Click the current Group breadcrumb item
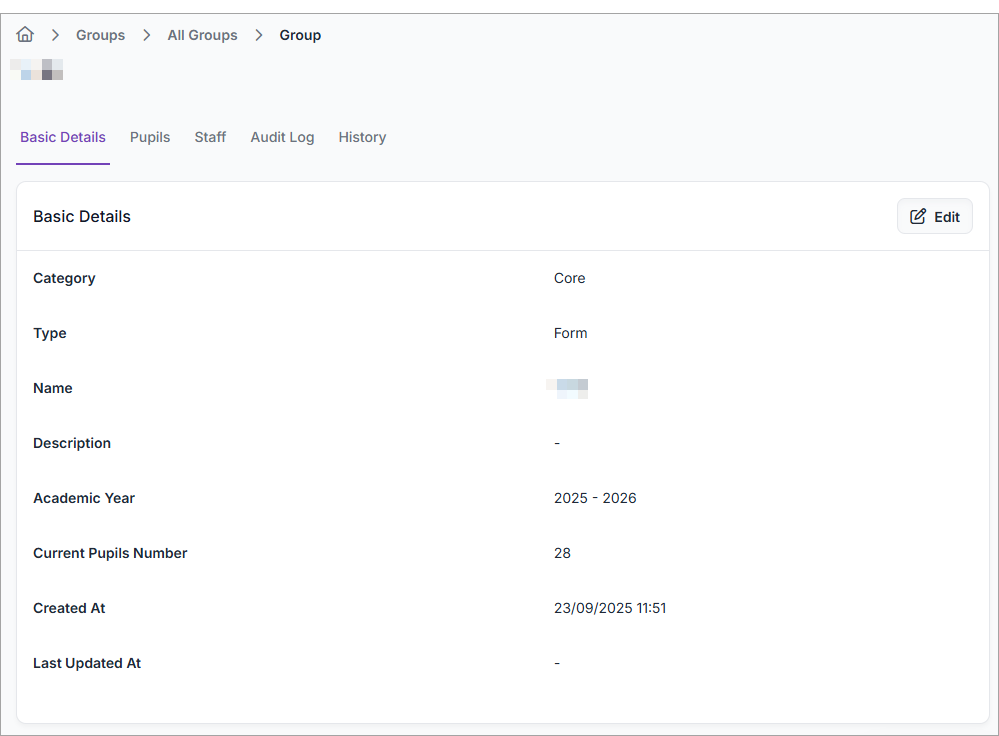 300,35
